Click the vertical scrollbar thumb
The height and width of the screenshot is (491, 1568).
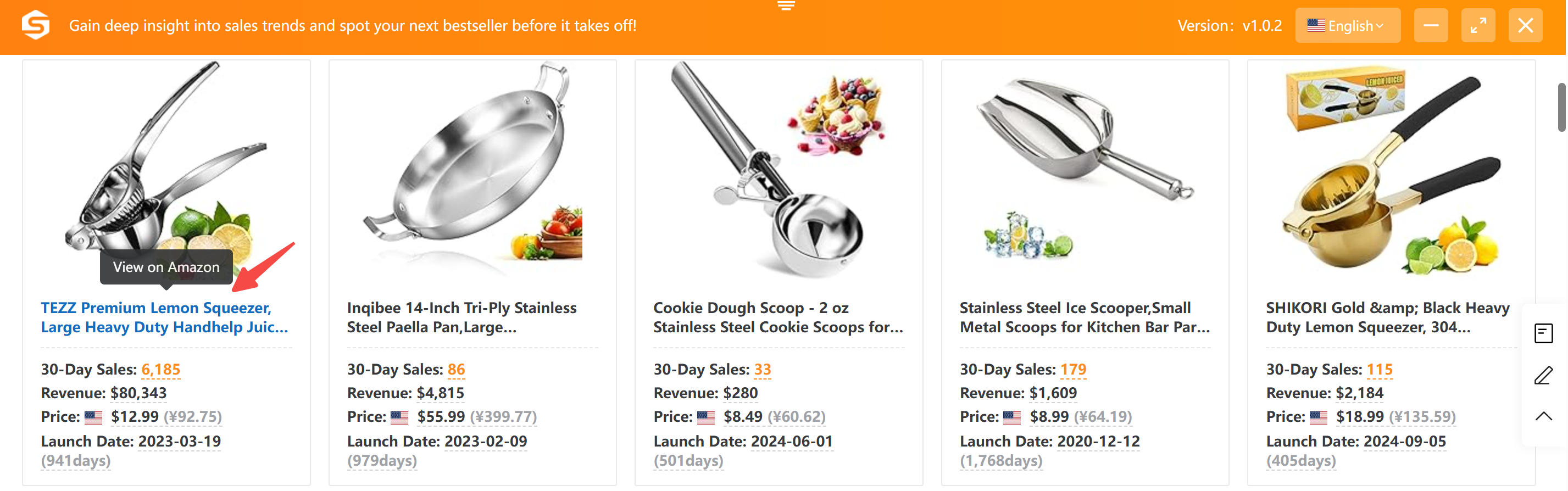[x=1561, y=107]
